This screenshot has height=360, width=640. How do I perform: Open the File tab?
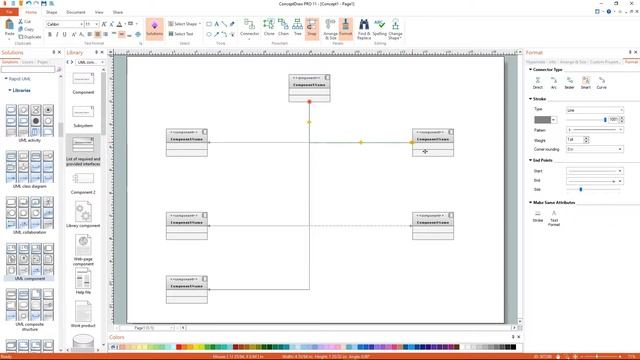(9, 12)
